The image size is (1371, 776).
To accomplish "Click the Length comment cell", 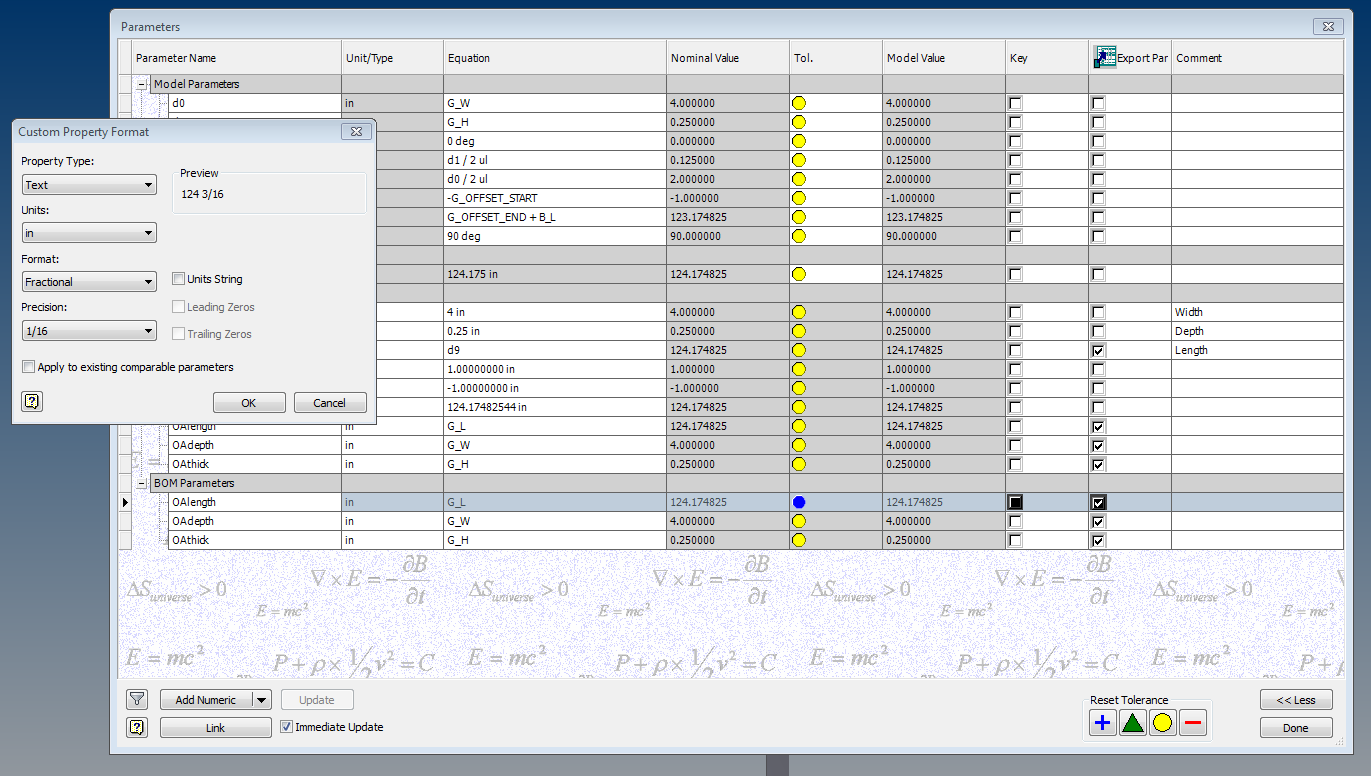I will click(1257, 350).
